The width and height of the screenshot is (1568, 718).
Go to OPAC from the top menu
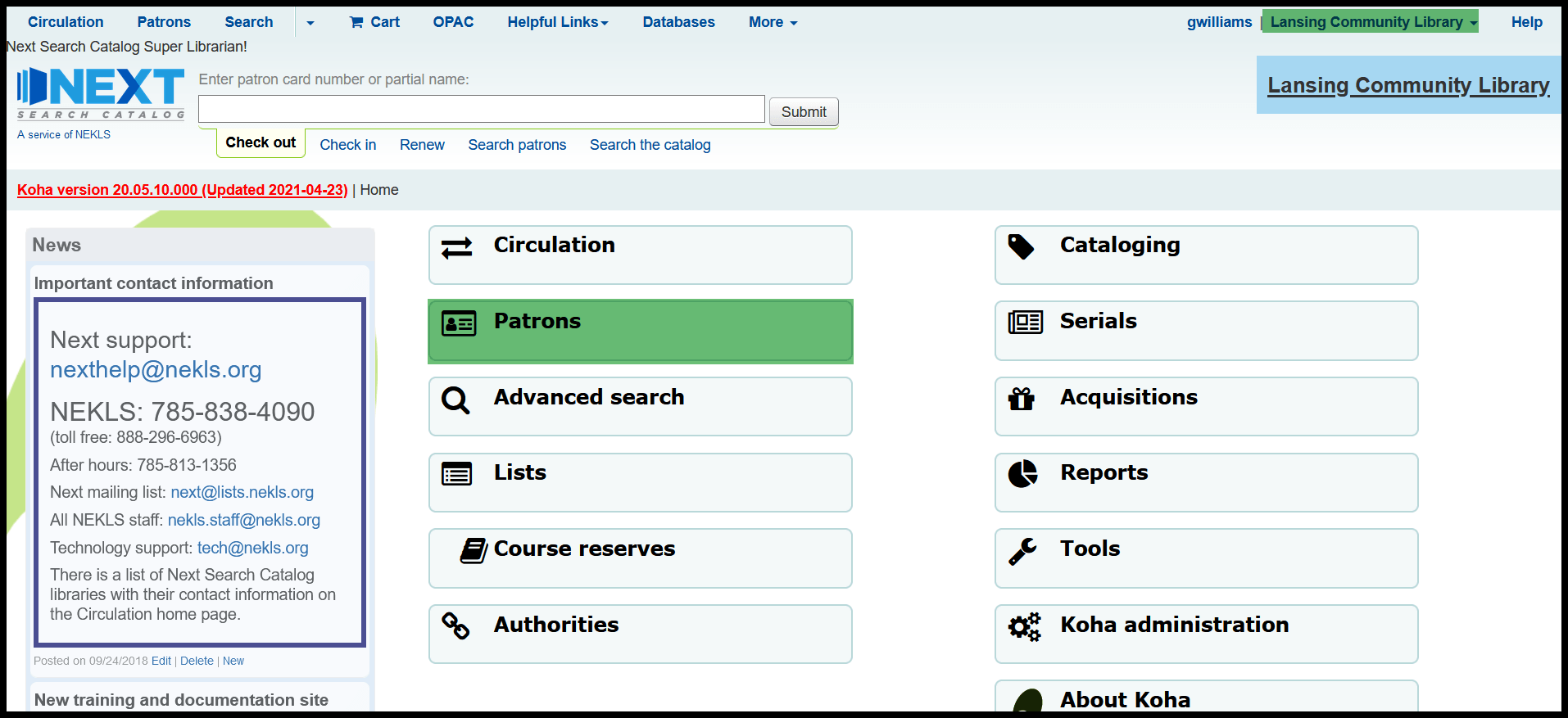[x=453, y=22]
